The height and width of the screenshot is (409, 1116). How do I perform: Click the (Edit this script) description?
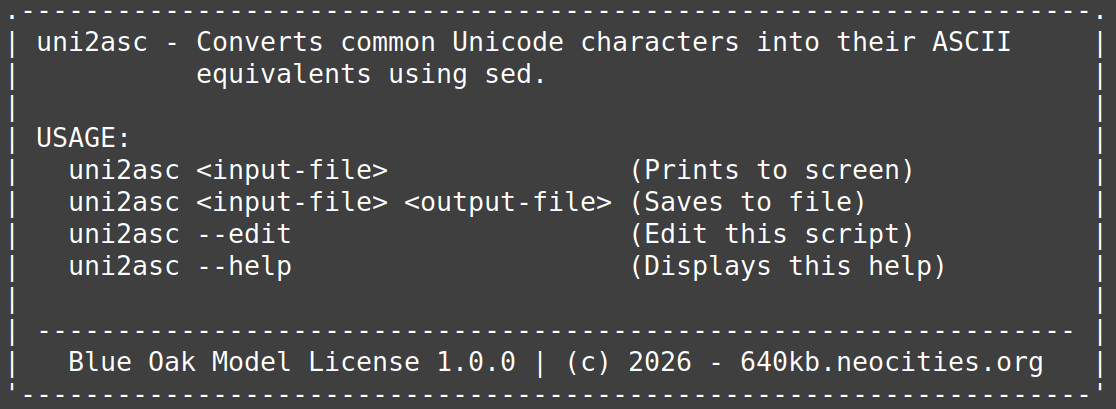(x=772, y=234)
